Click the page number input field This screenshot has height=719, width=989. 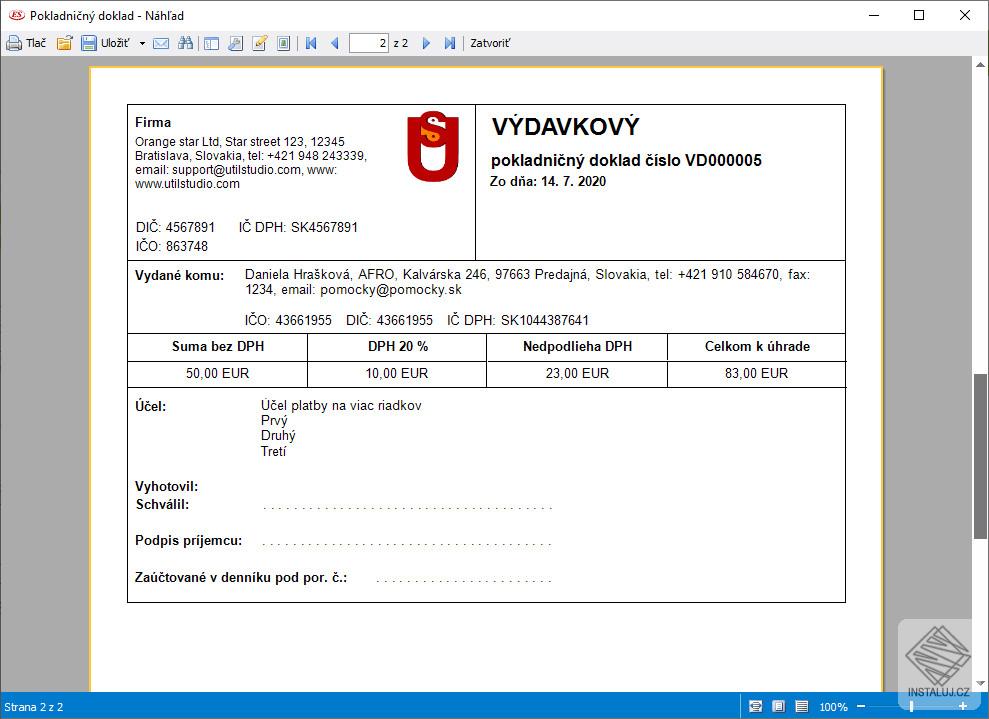[x=368, y=44]
